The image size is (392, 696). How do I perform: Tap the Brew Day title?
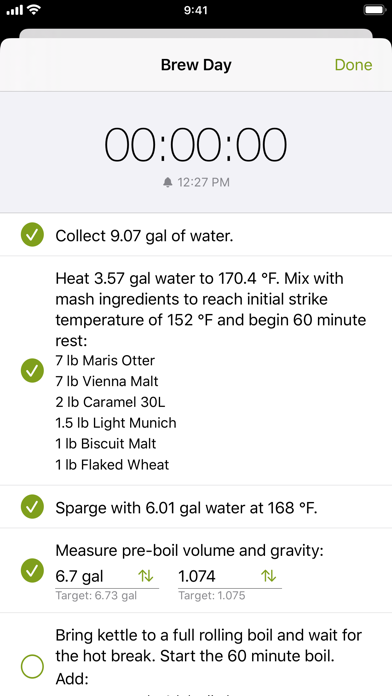[x=196, y=65]
